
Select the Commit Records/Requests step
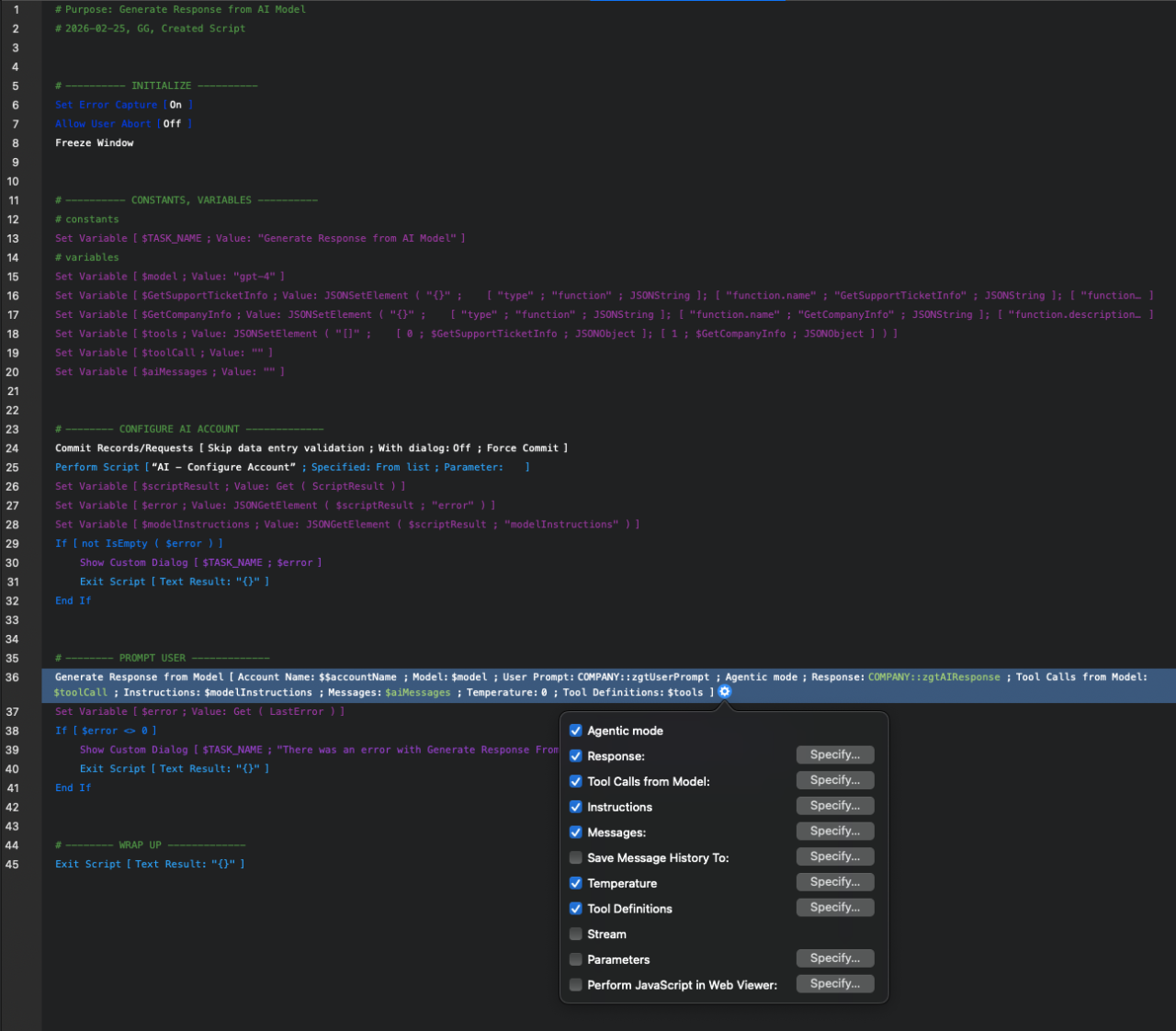311,448
